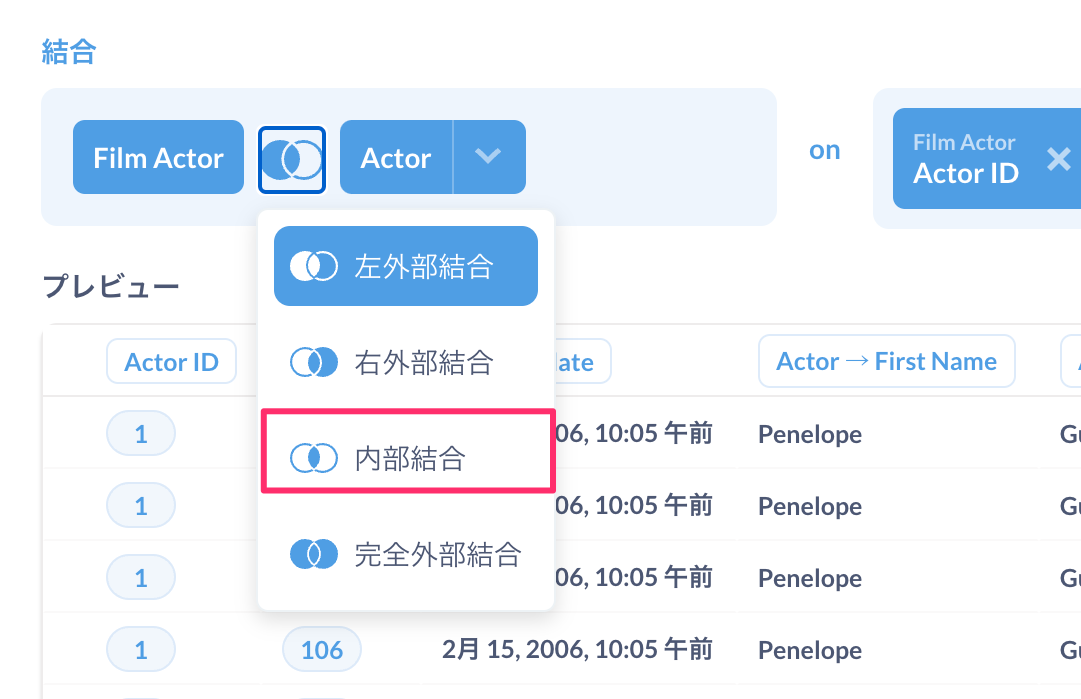The width and height of the screenshot is (1081, 699).
Task: Click the Actor ID column header
Action: click(171, 362)
